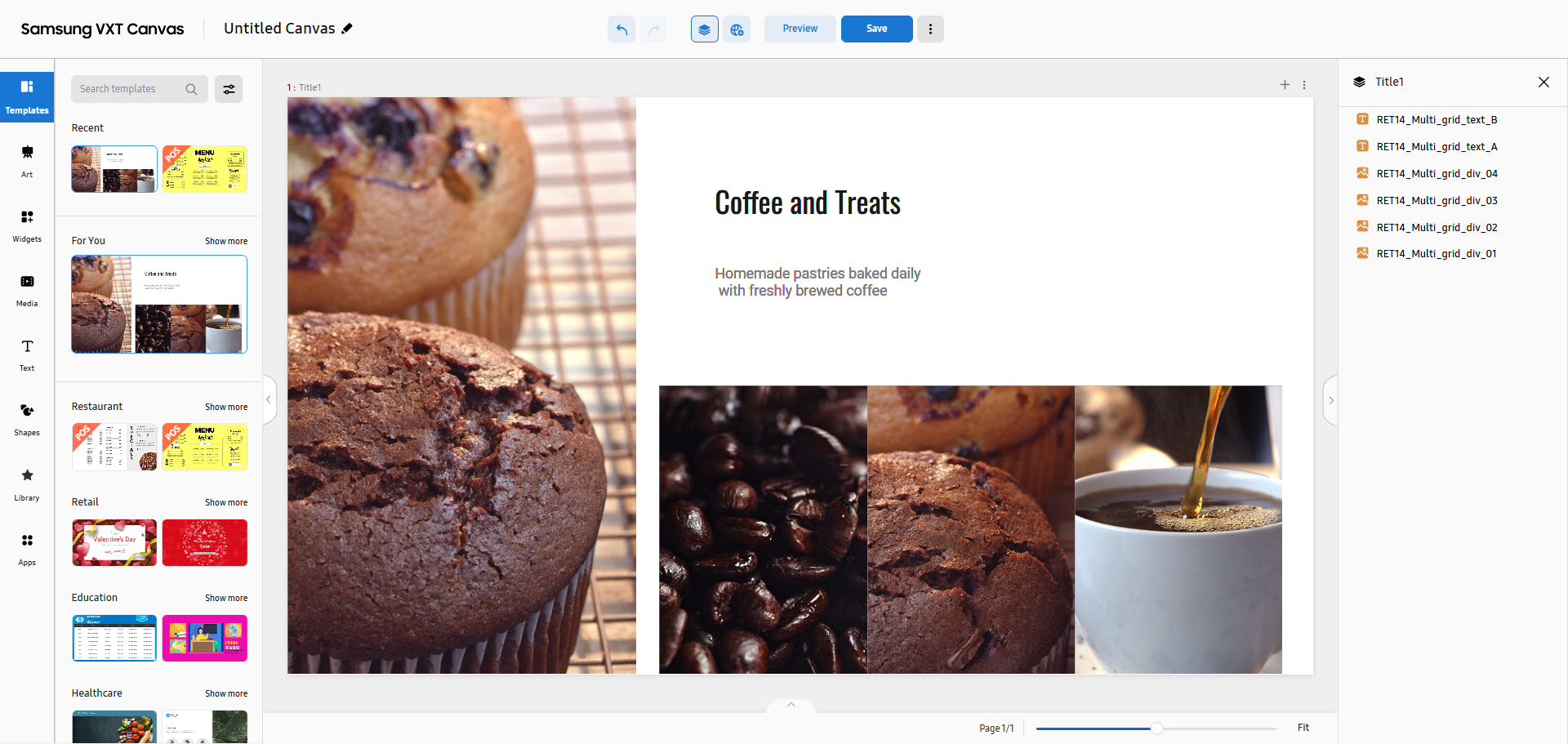Close the Title1 layers panel
This screenshot has width=1568, height=744.
1543,82
